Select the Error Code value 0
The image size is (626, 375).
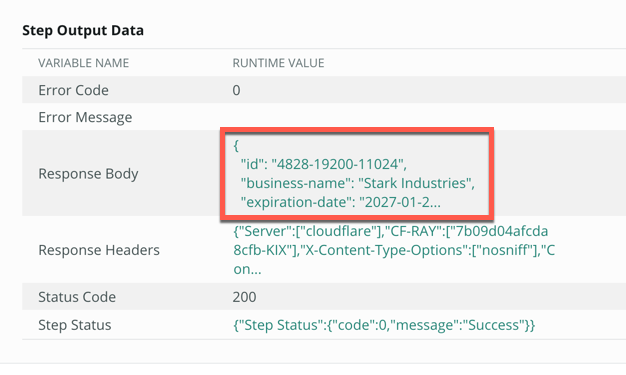pos(236,90)
